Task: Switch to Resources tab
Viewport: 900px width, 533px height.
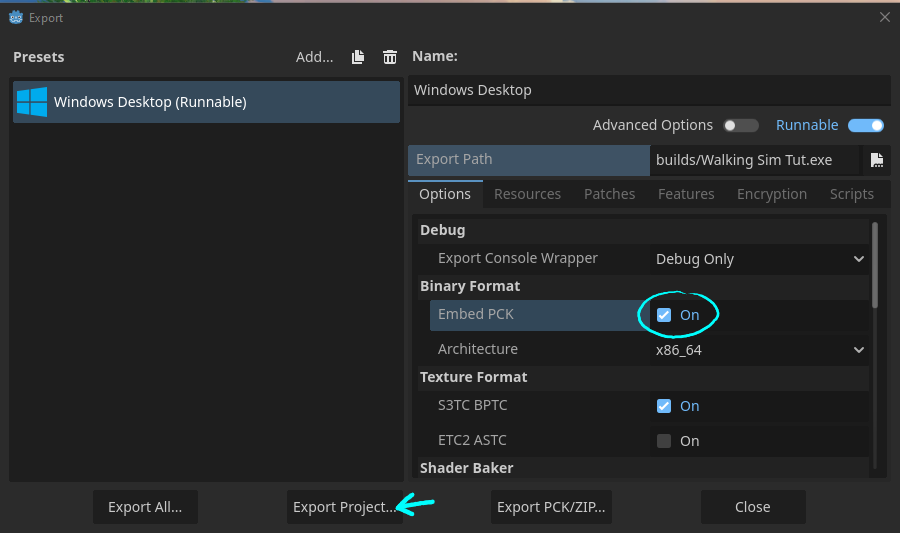Action: pos(527,194)
